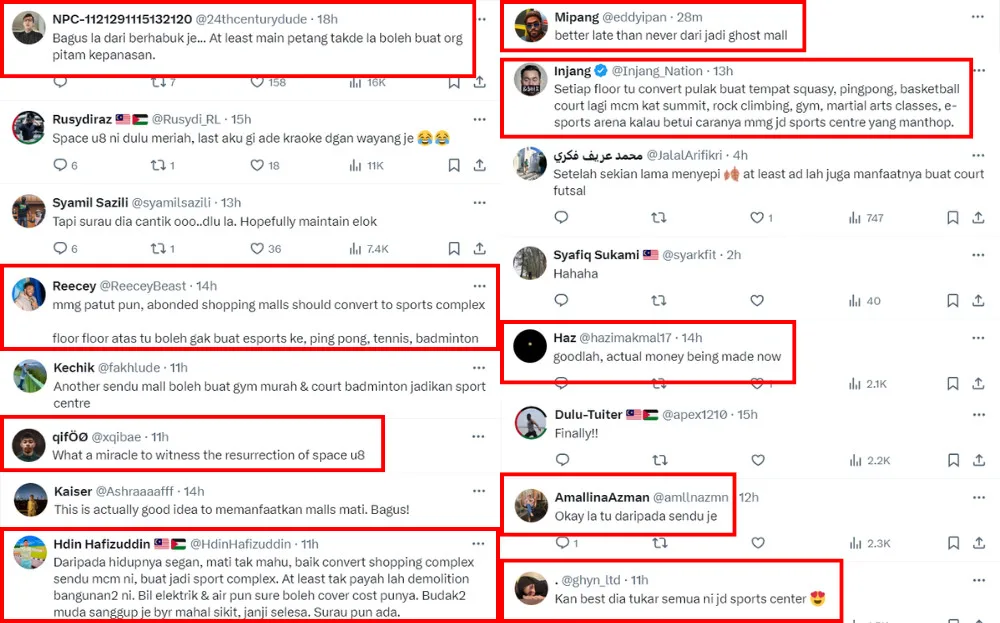Click share icon on AmallinaAzman's tweet

coord(979,543)
